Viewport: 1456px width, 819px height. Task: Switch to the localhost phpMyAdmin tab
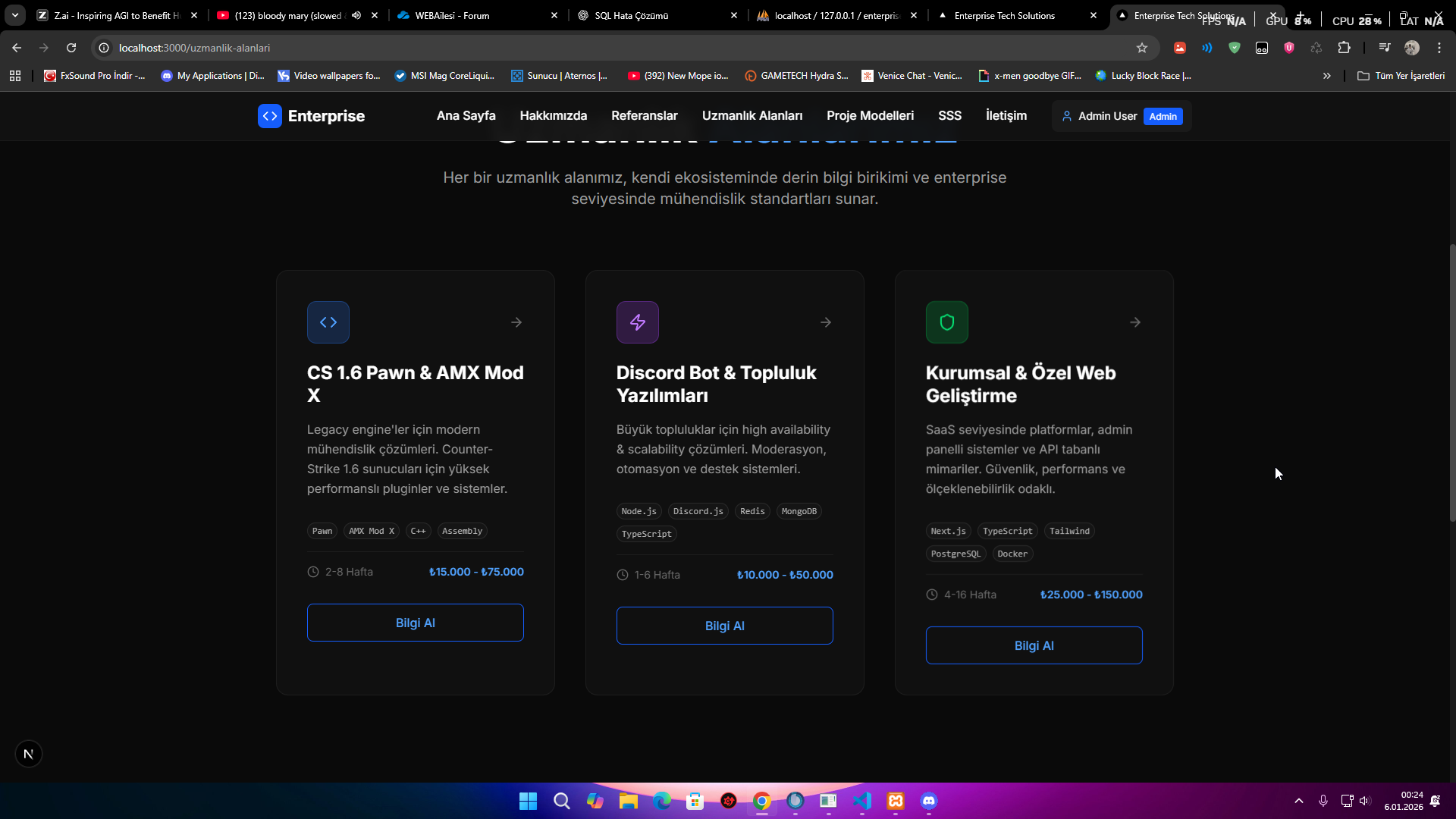[x=837, y=15]
